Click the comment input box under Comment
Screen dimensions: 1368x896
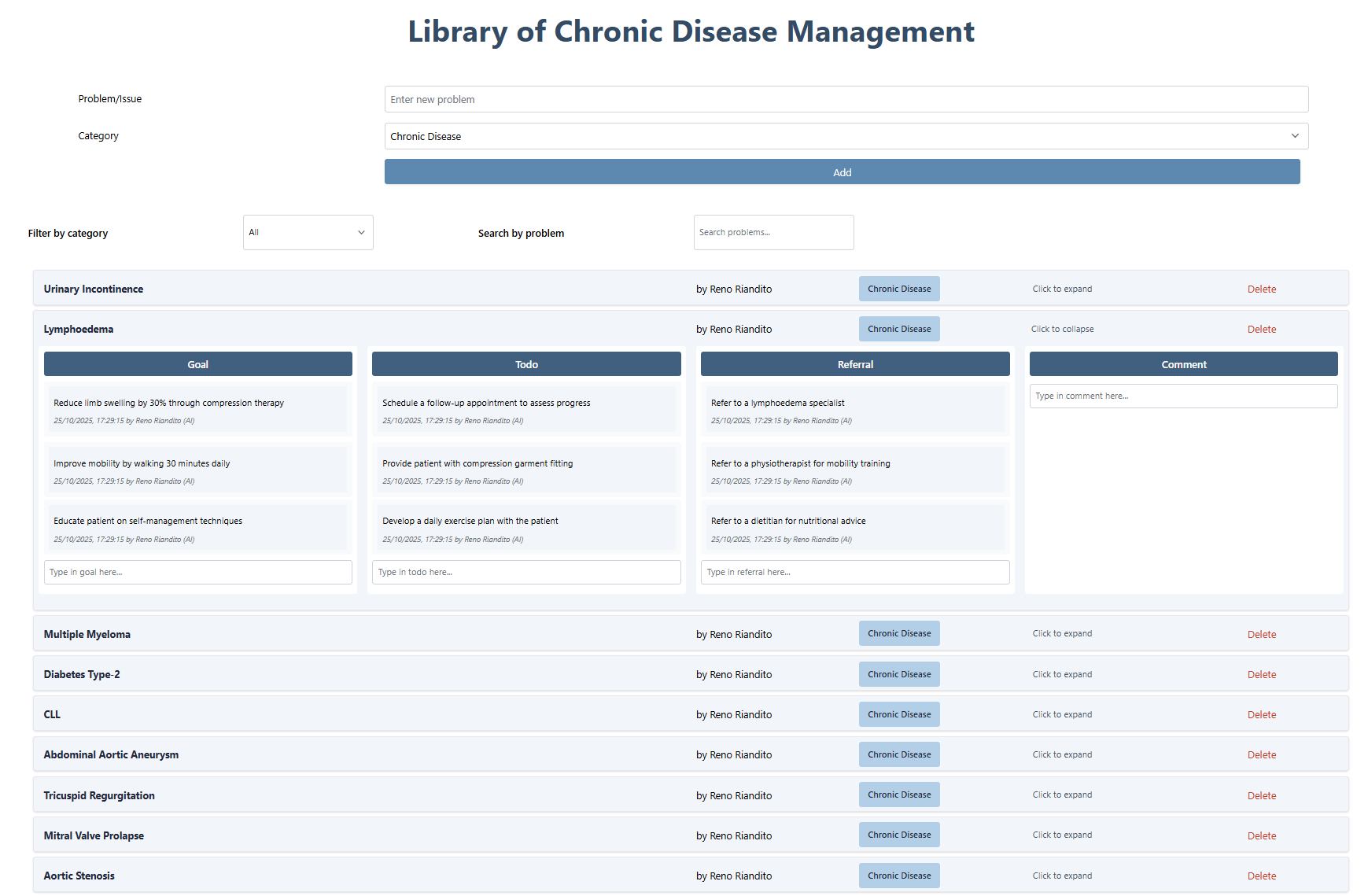[1183, 396]
